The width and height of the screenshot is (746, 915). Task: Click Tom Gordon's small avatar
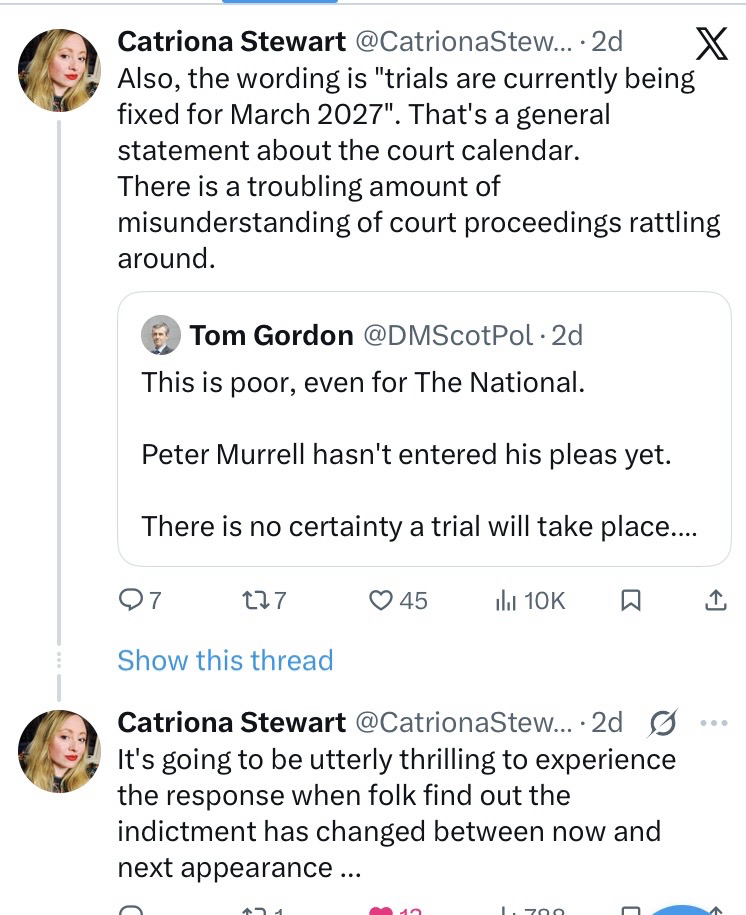tap(161, 335)
